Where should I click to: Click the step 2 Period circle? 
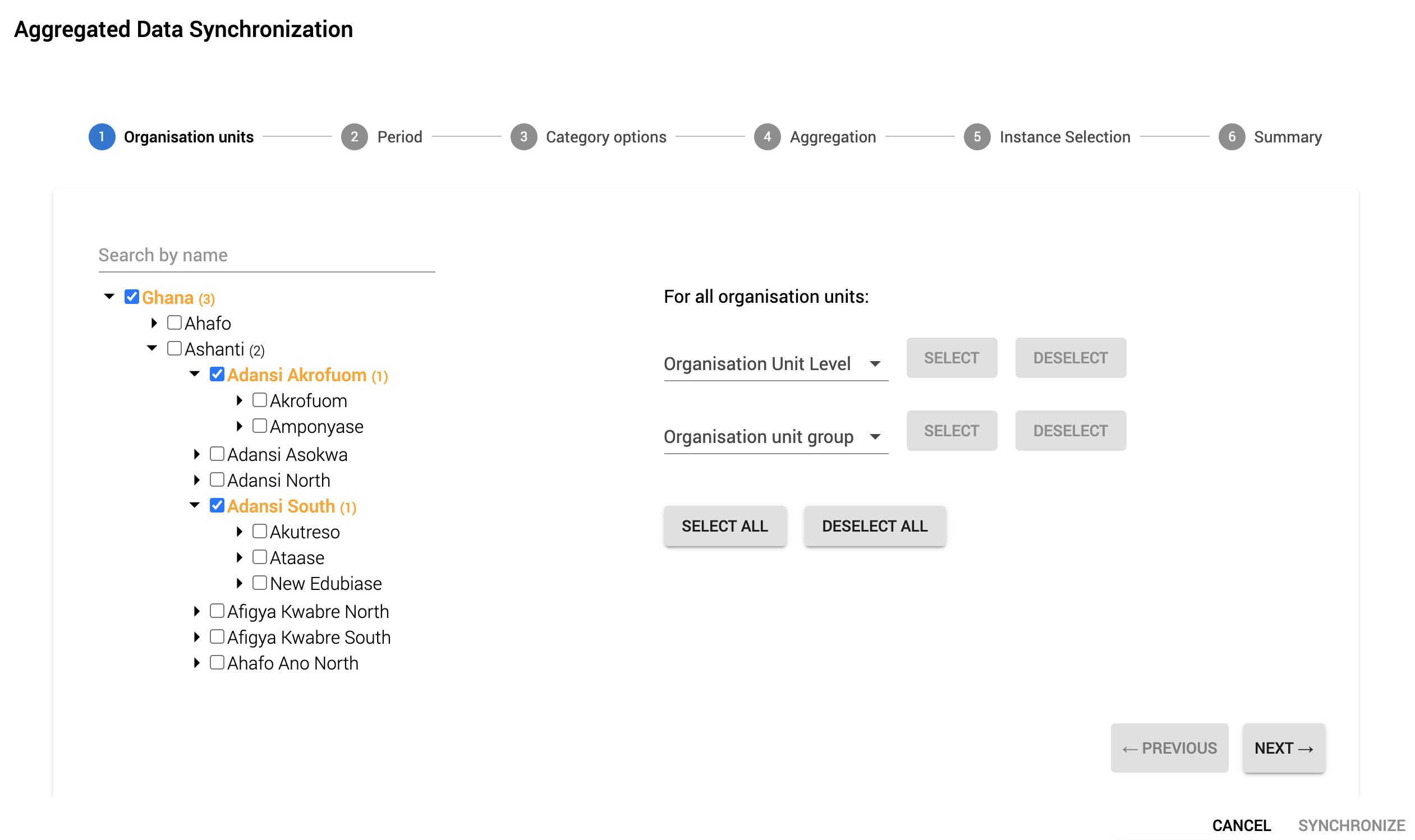coord(355,136)
